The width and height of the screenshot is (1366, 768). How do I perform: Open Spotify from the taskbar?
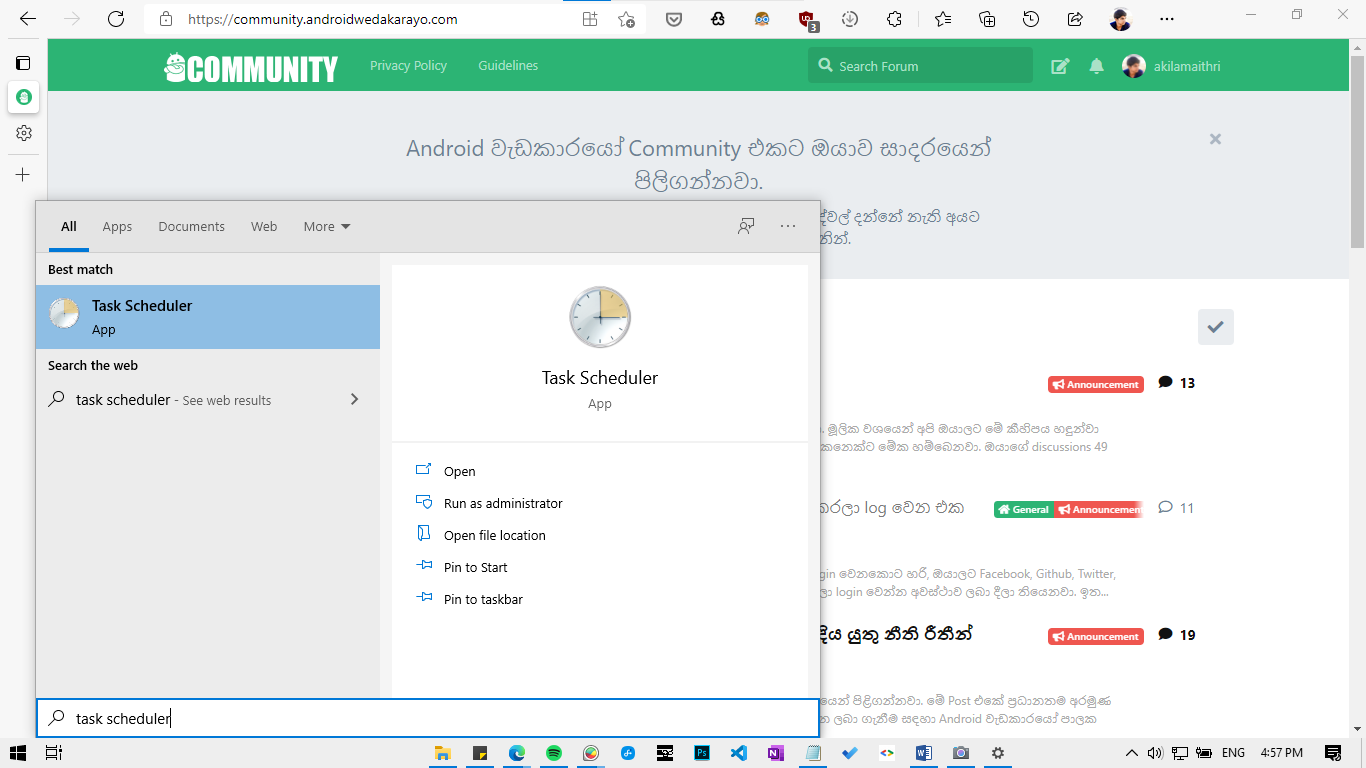(554, 753)
